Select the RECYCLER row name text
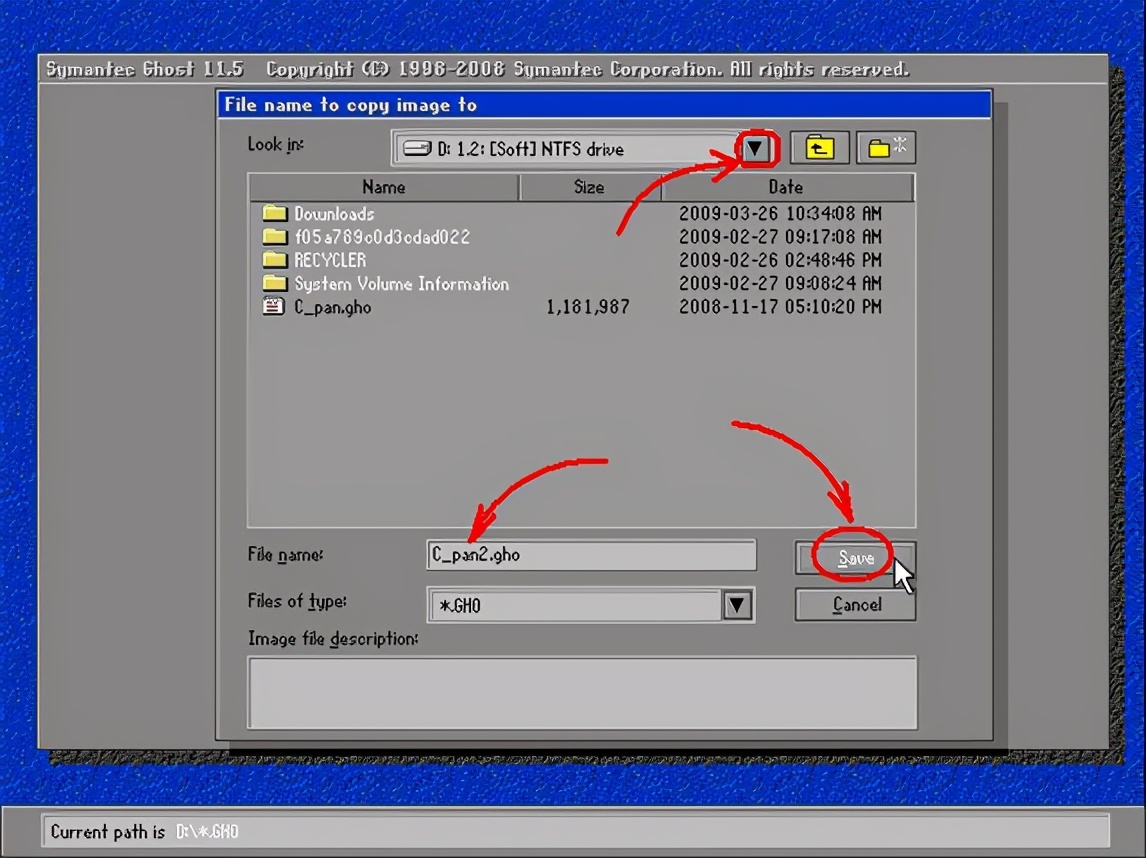The image size is (1146, 858). click(x=330, y=260)
